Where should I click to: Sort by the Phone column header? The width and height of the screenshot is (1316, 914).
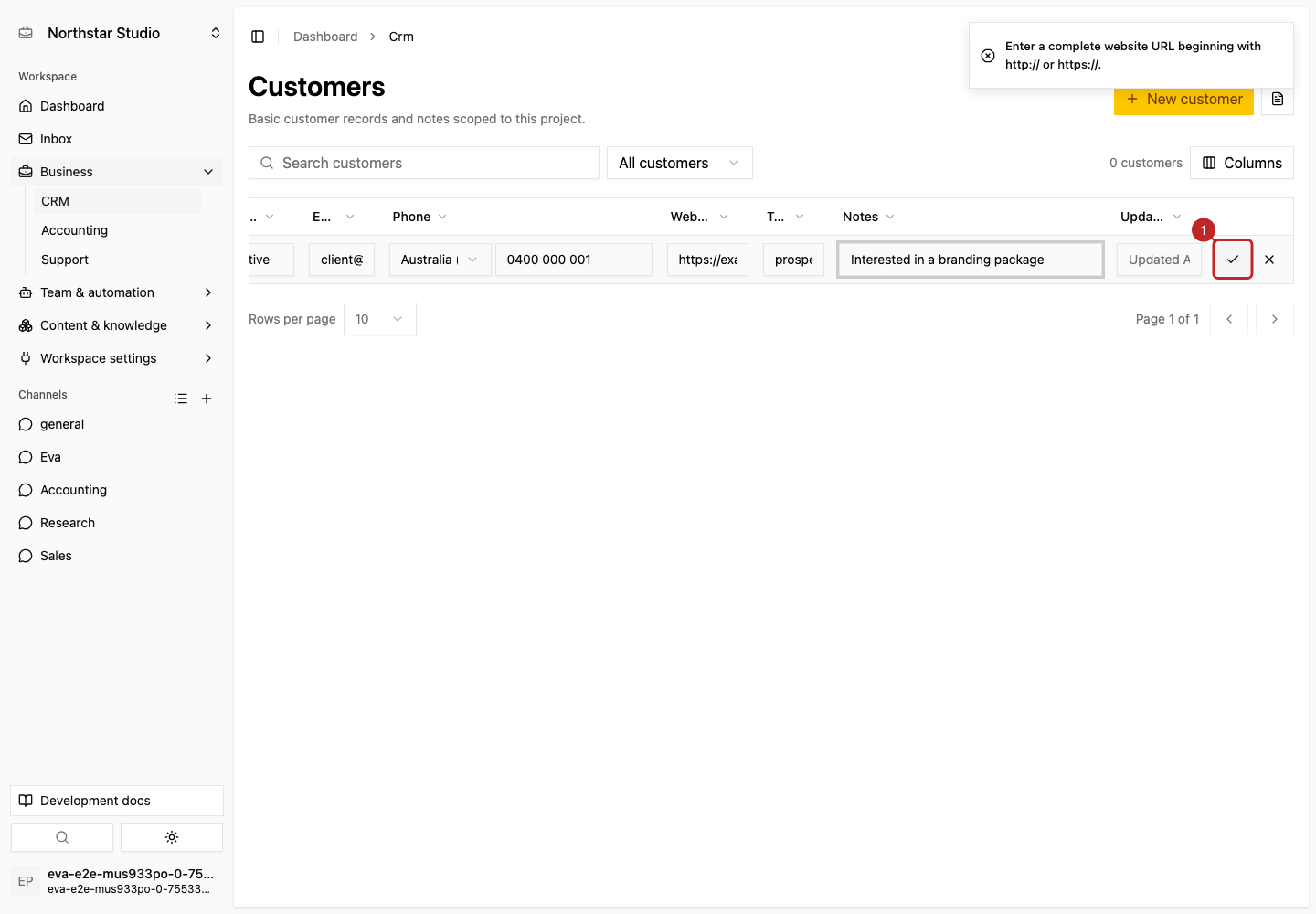coord(419,217)
